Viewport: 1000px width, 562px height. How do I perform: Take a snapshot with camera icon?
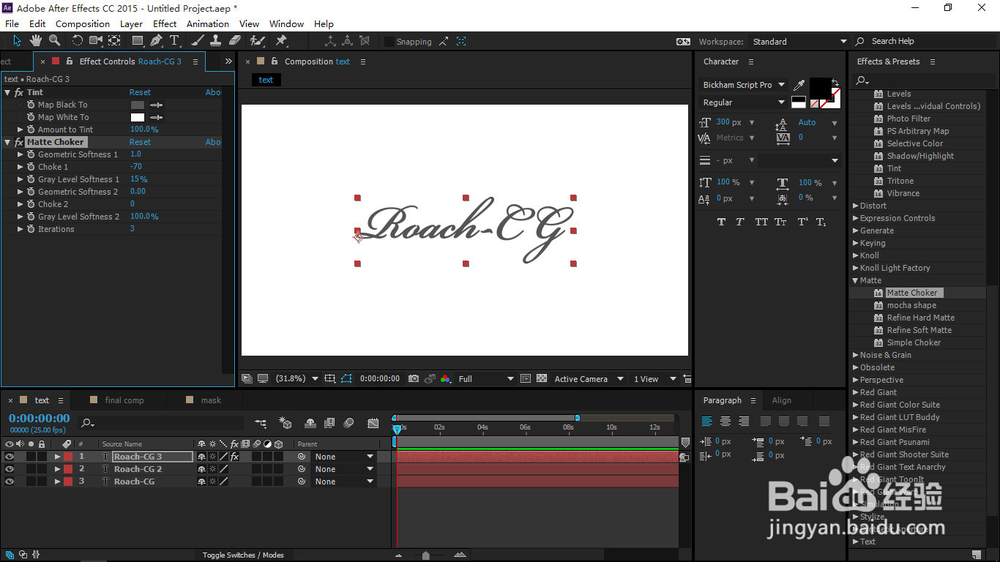point(413,378)
